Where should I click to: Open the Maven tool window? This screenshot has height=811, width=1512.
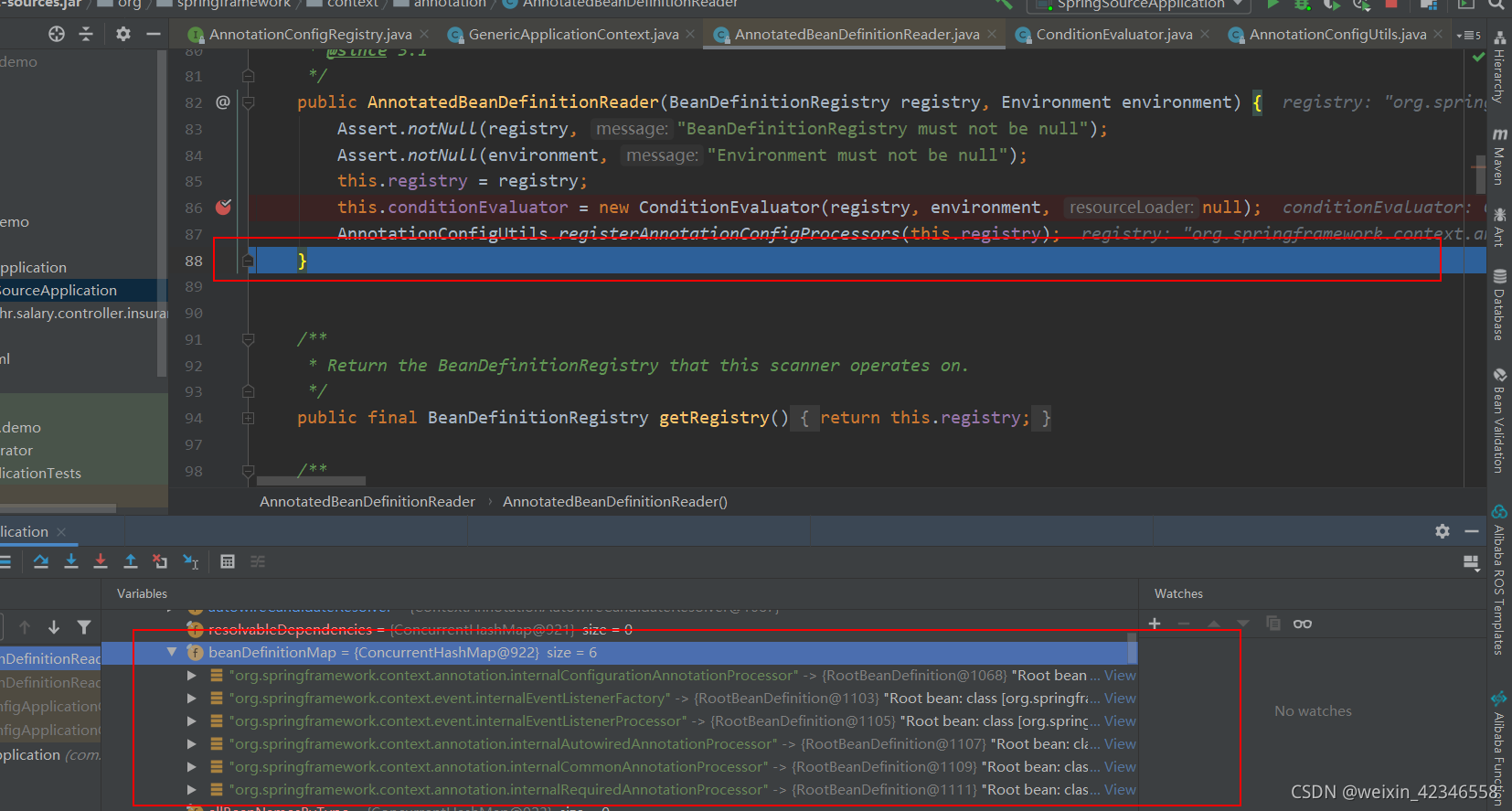pos(1499,156)
